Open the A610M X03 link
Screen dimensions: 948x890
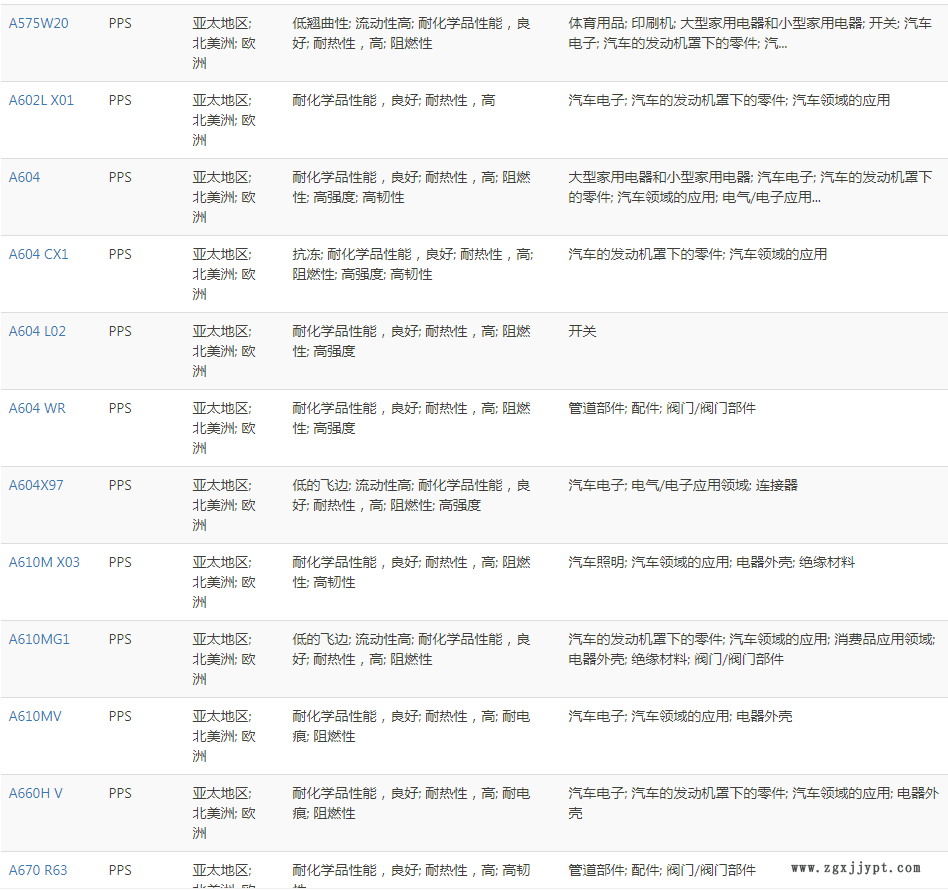(x=44, y=562)
